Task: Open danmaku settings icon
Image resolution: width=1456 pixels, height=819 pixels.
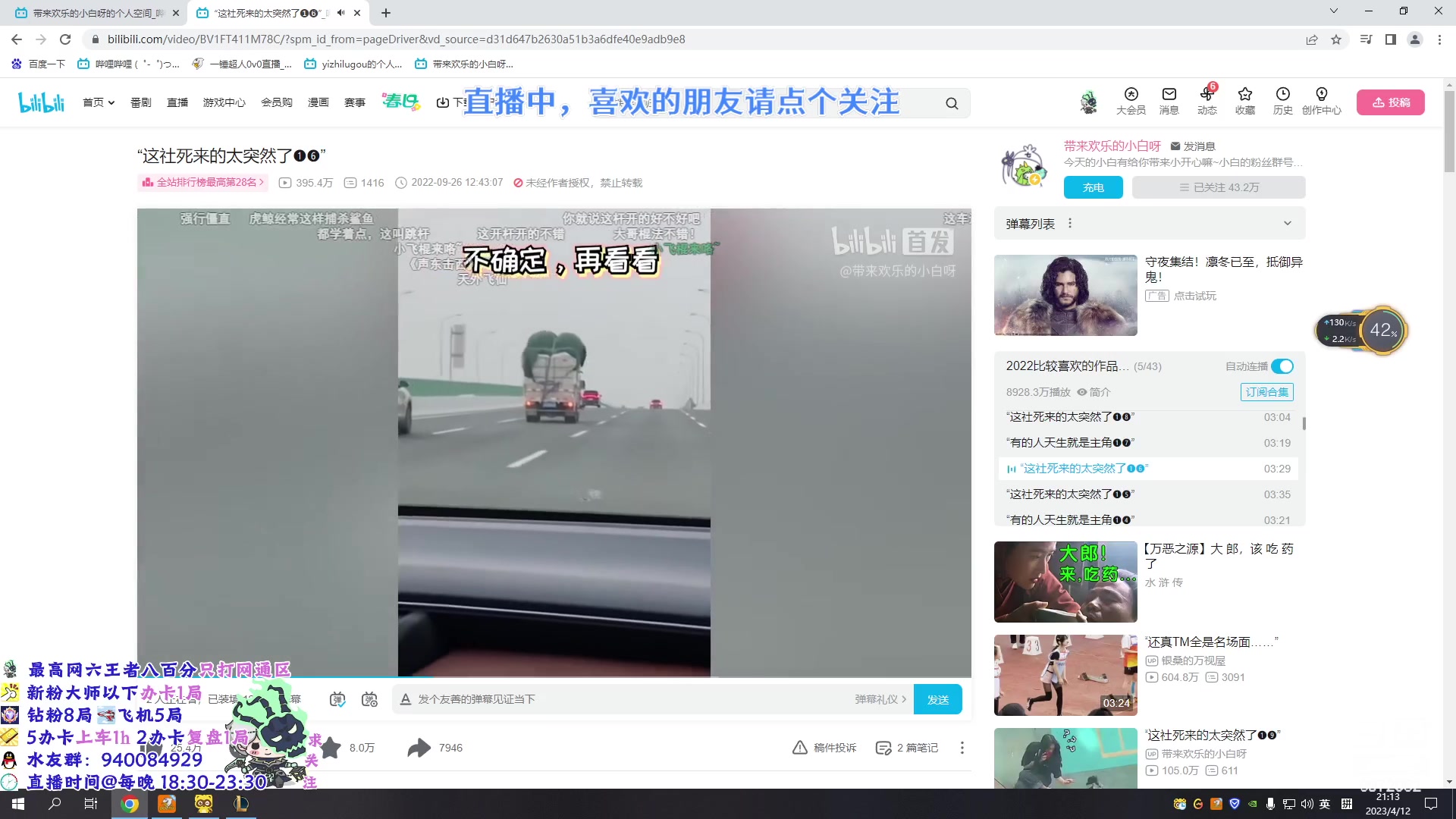Action: pyautogui.click(x=369, y=699)
